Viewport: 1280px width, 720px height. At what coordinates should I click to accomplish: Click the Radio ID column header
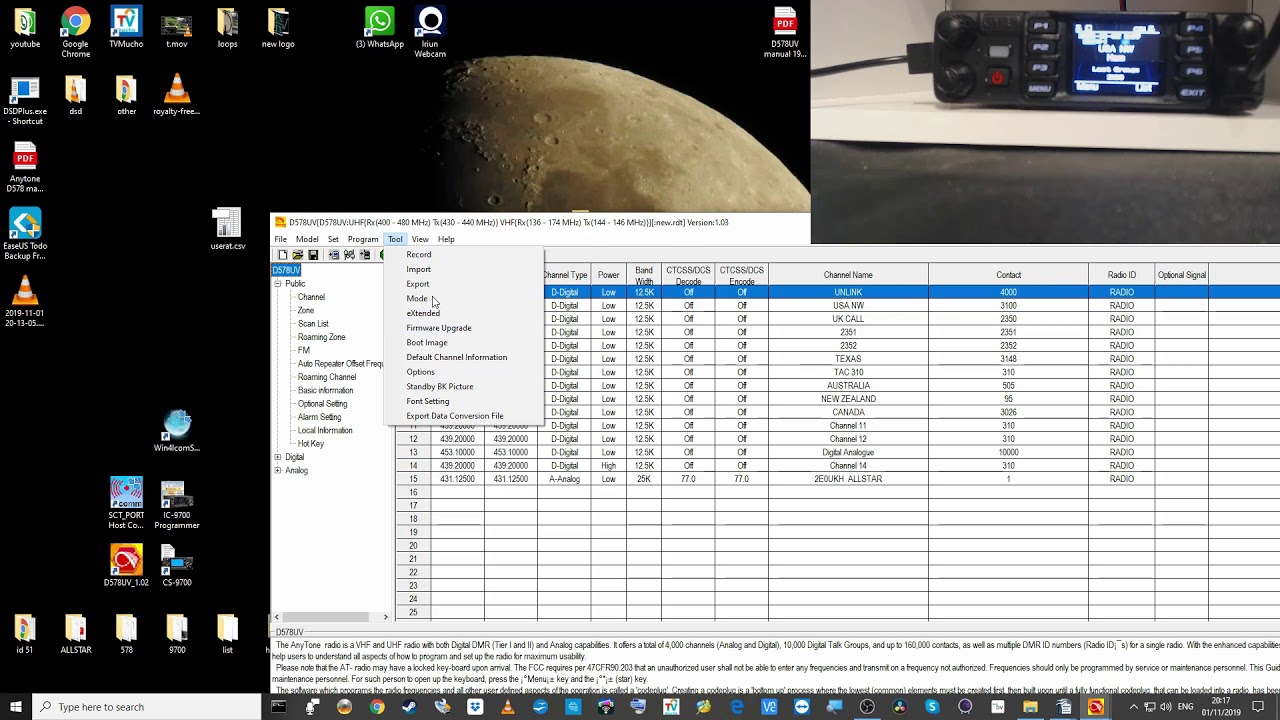click(1122, 275)
